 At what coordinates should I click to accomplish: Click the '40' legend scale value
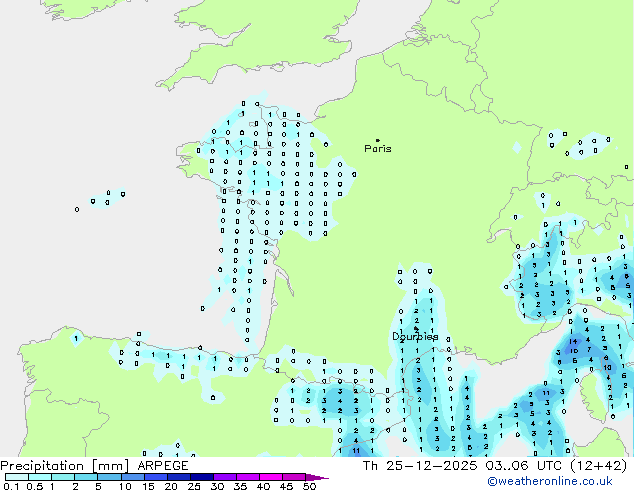(x=263, y=486)
